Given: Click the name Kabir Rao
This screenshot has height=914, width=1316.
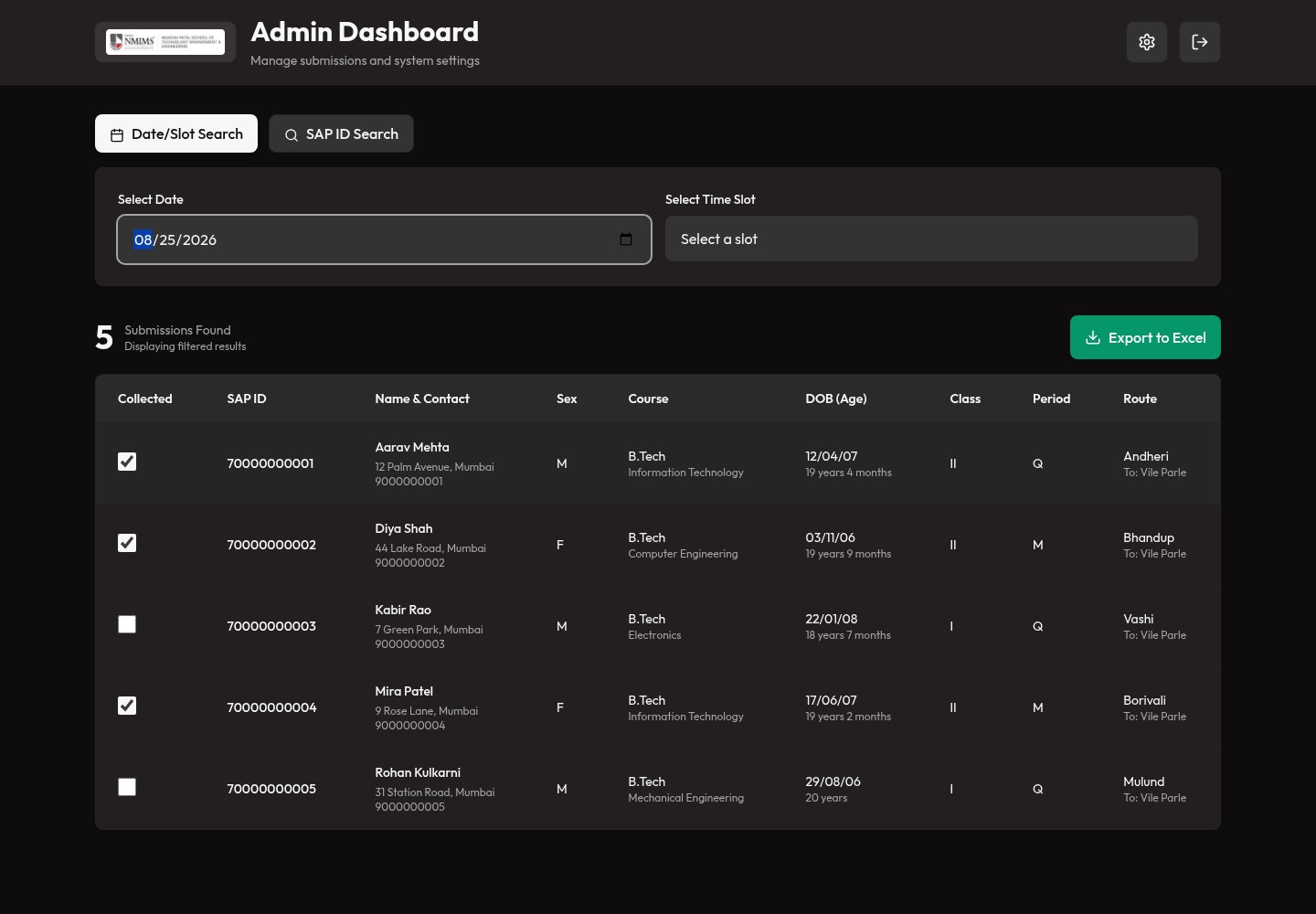Looking at the screenshot, I should click(403, 610).
